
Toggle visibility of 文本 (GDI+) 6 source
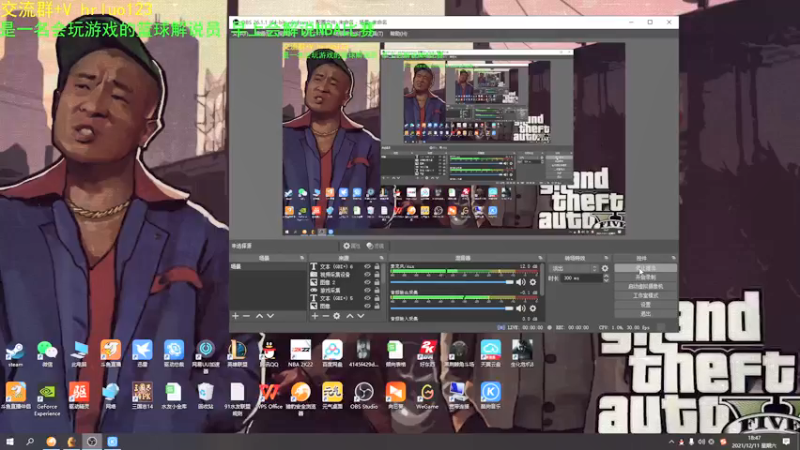(x=367, y=266)
